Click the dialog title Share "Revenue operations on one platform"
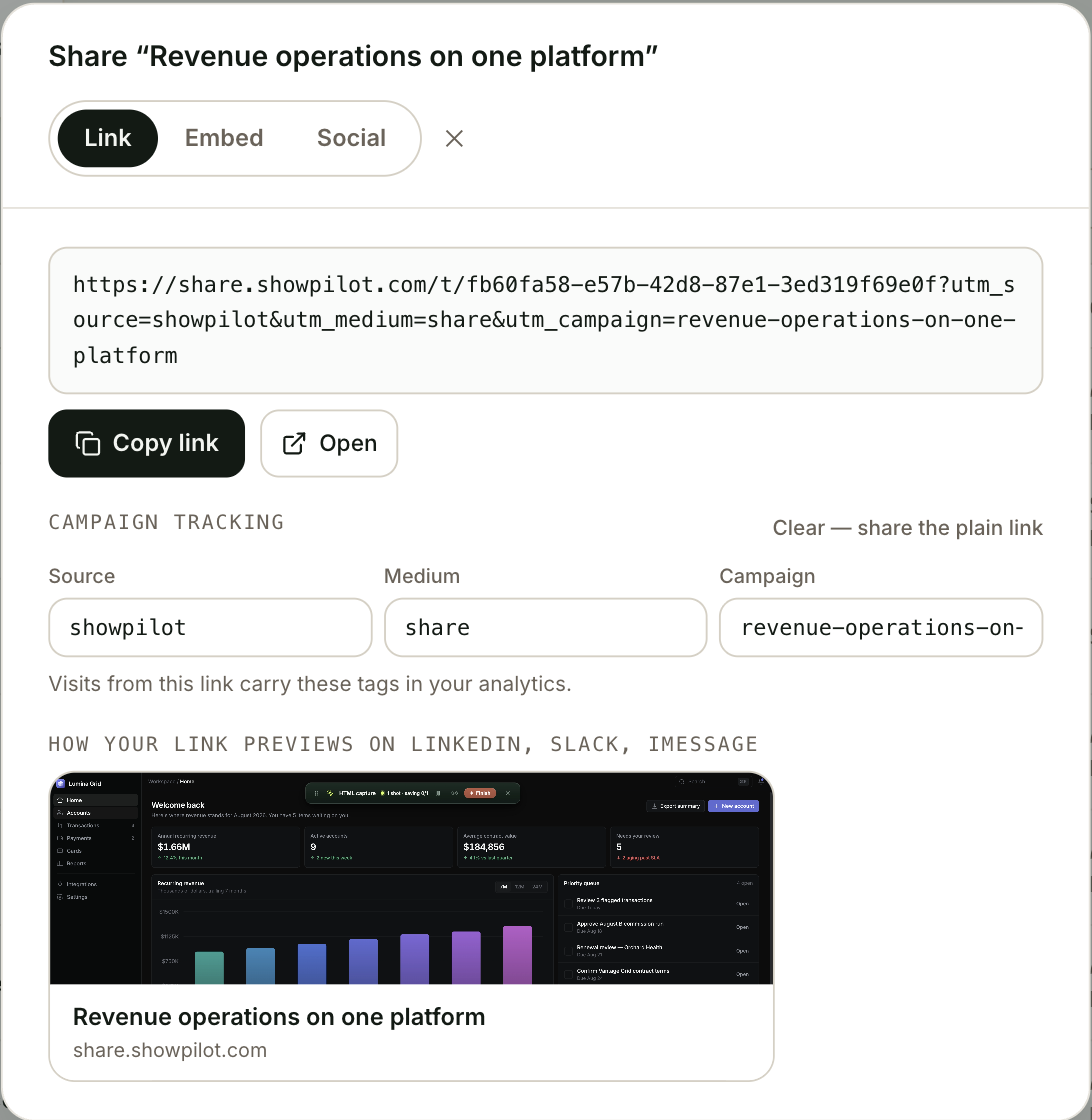The image size is (1092, 1120). pos(353,56)
